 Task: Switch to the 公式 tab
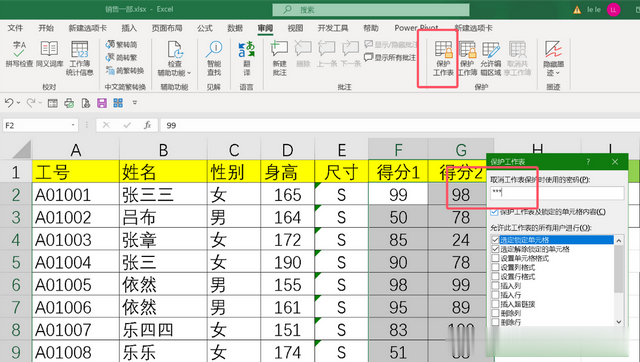tap(205, 28)
